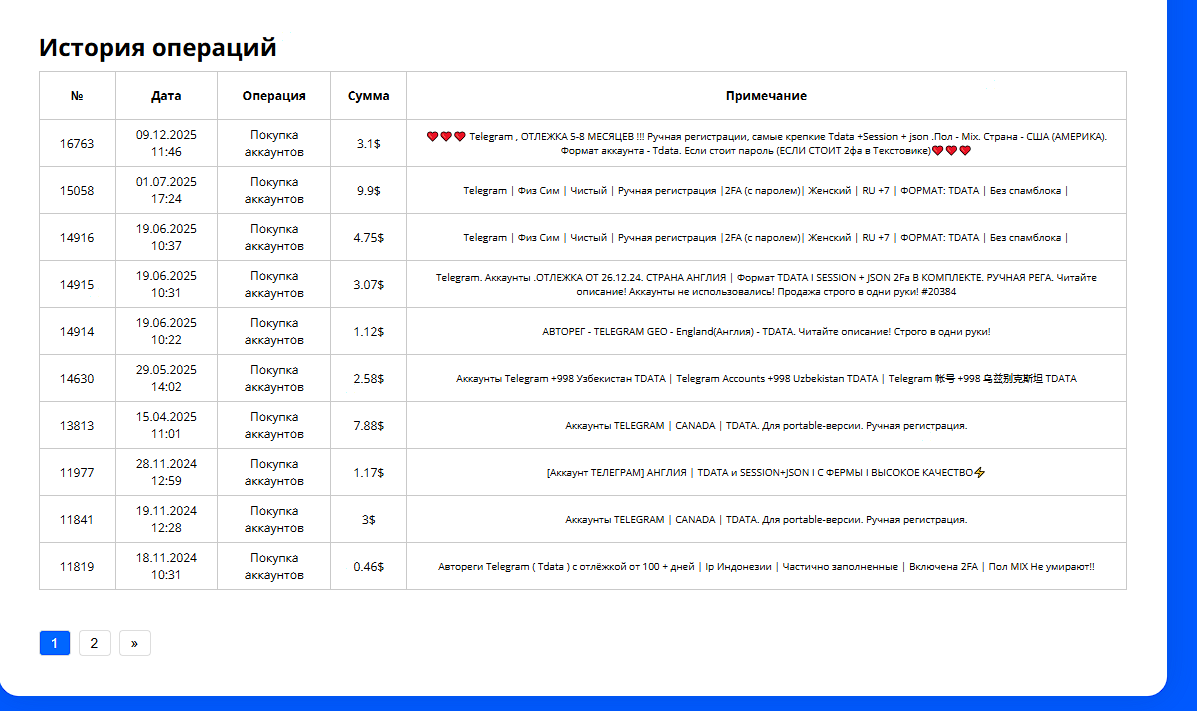
Task: Click date 09.12.2025 11:46
Action: tap(166, 144)
